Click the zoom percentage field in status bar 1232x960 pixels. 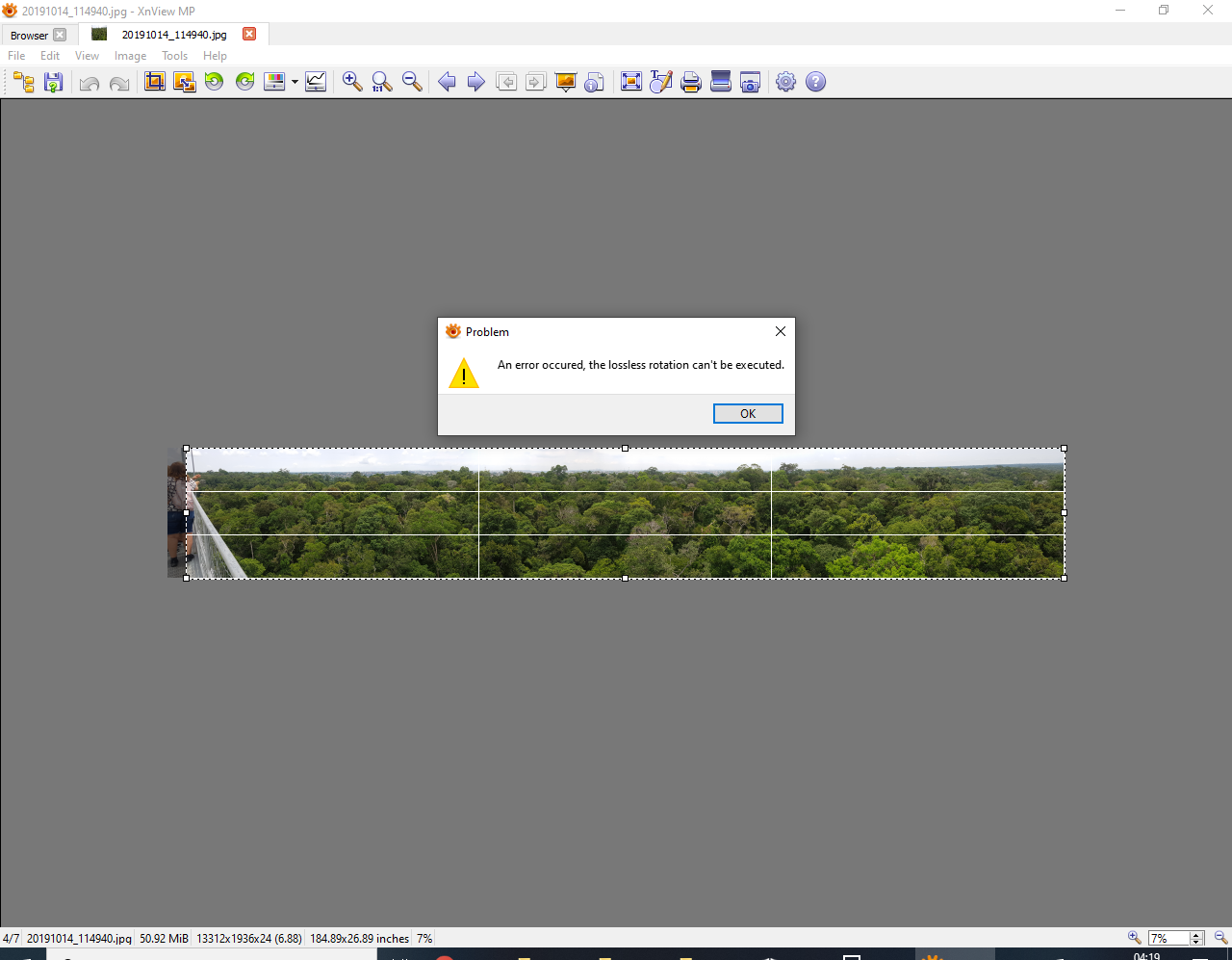(1168, 938)
